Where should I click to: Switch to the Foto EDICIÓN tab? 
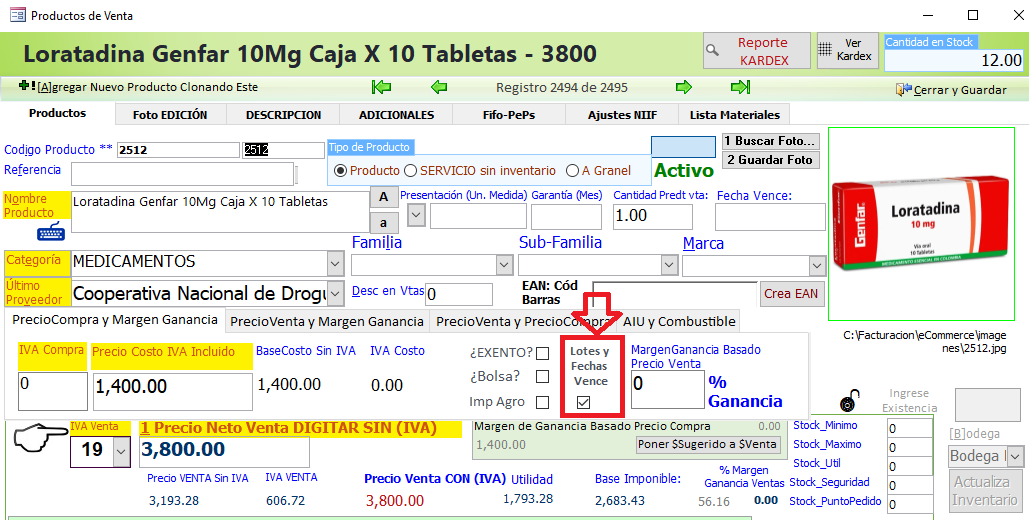(170, 115)
